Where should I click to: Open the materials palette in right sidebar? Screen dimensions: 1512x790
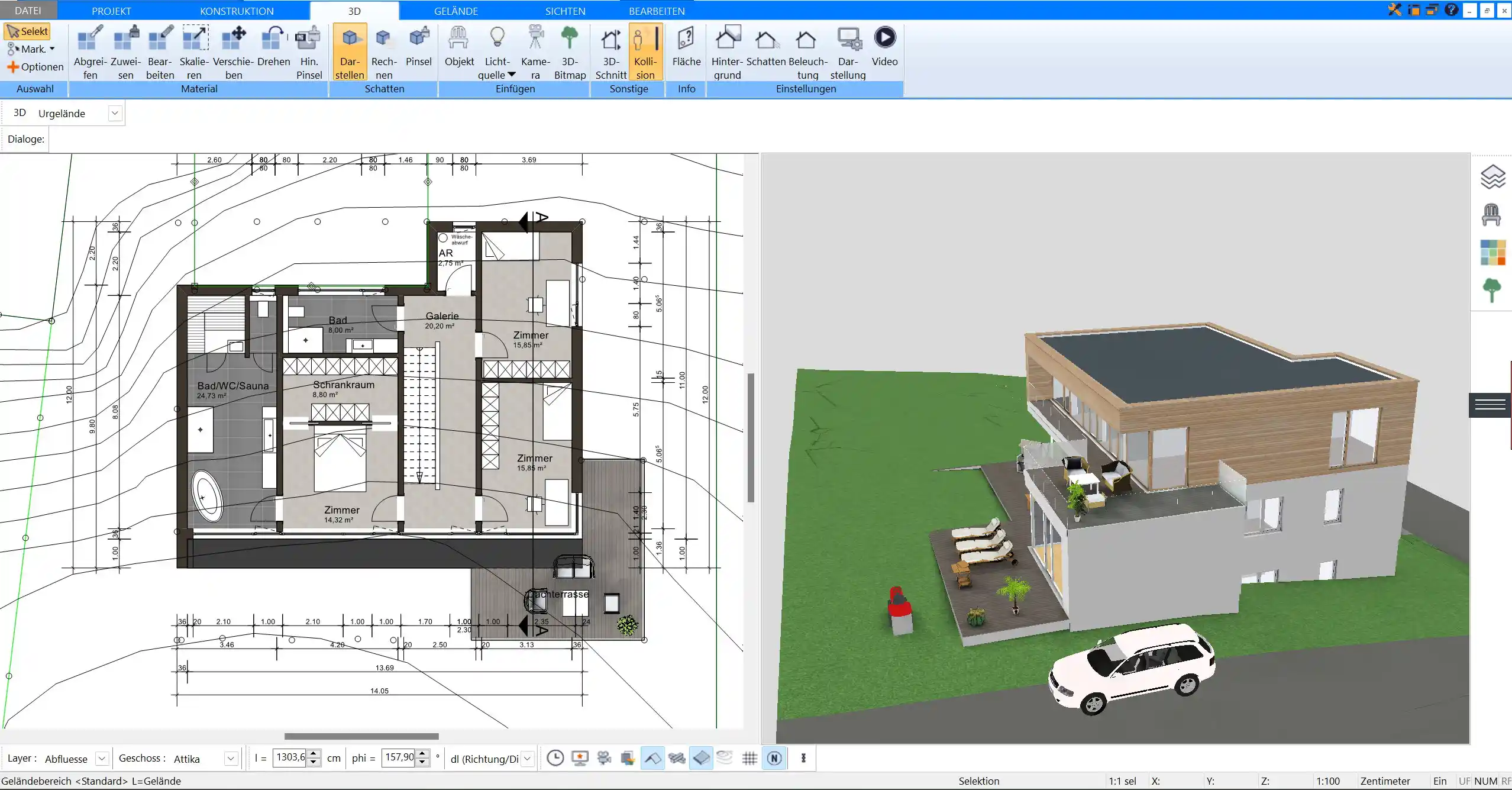1492,253
